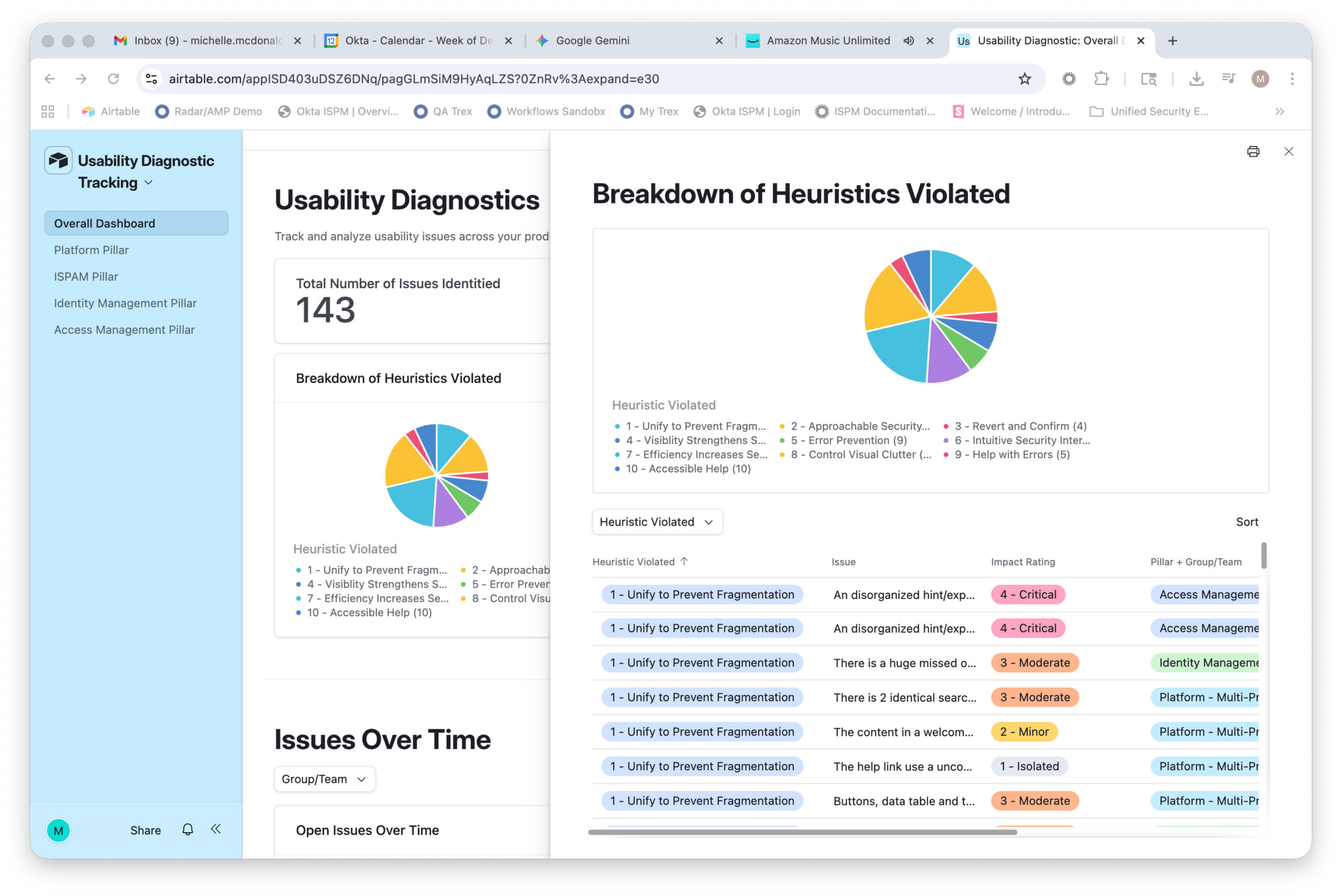Expand the Group/Team dropdown

coord(324,779)
